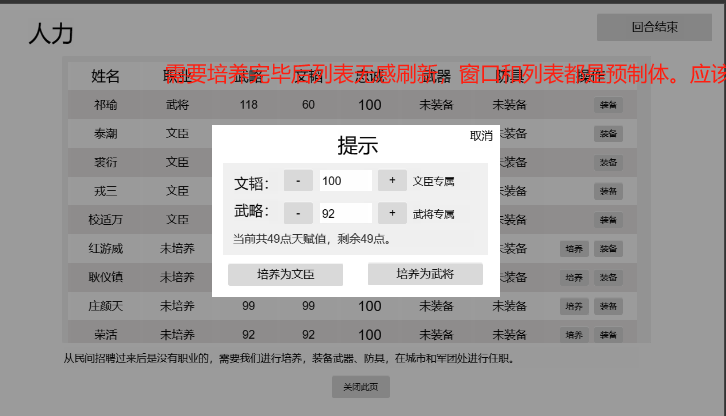Screen dimensions: 726x416
Task: End the turn with 回合结束
Action: (654, 27)
